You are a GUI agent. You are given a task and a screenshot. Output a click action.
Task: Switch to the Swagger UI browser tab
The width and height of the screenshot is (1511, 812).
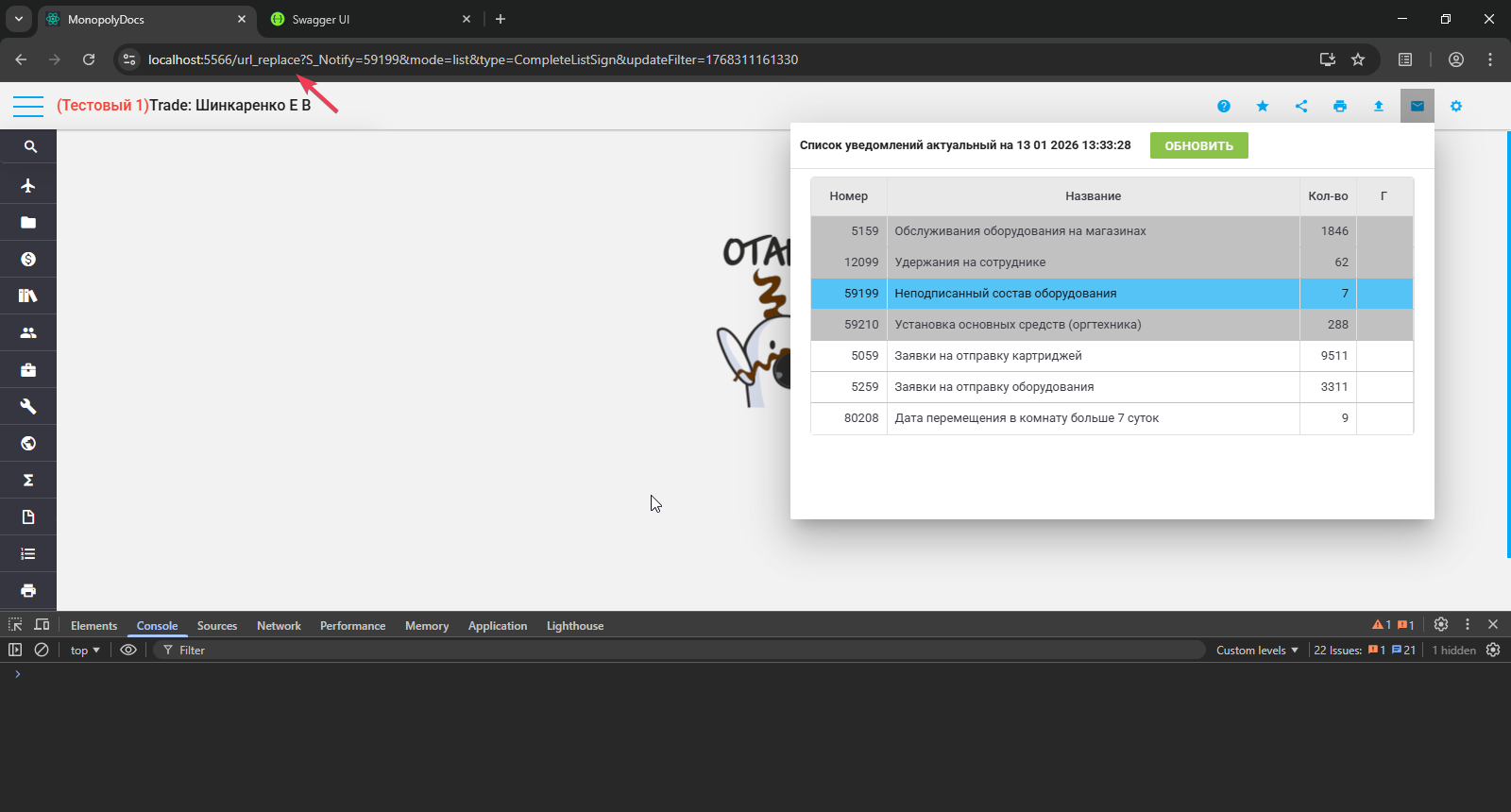[x=370, y=20]
